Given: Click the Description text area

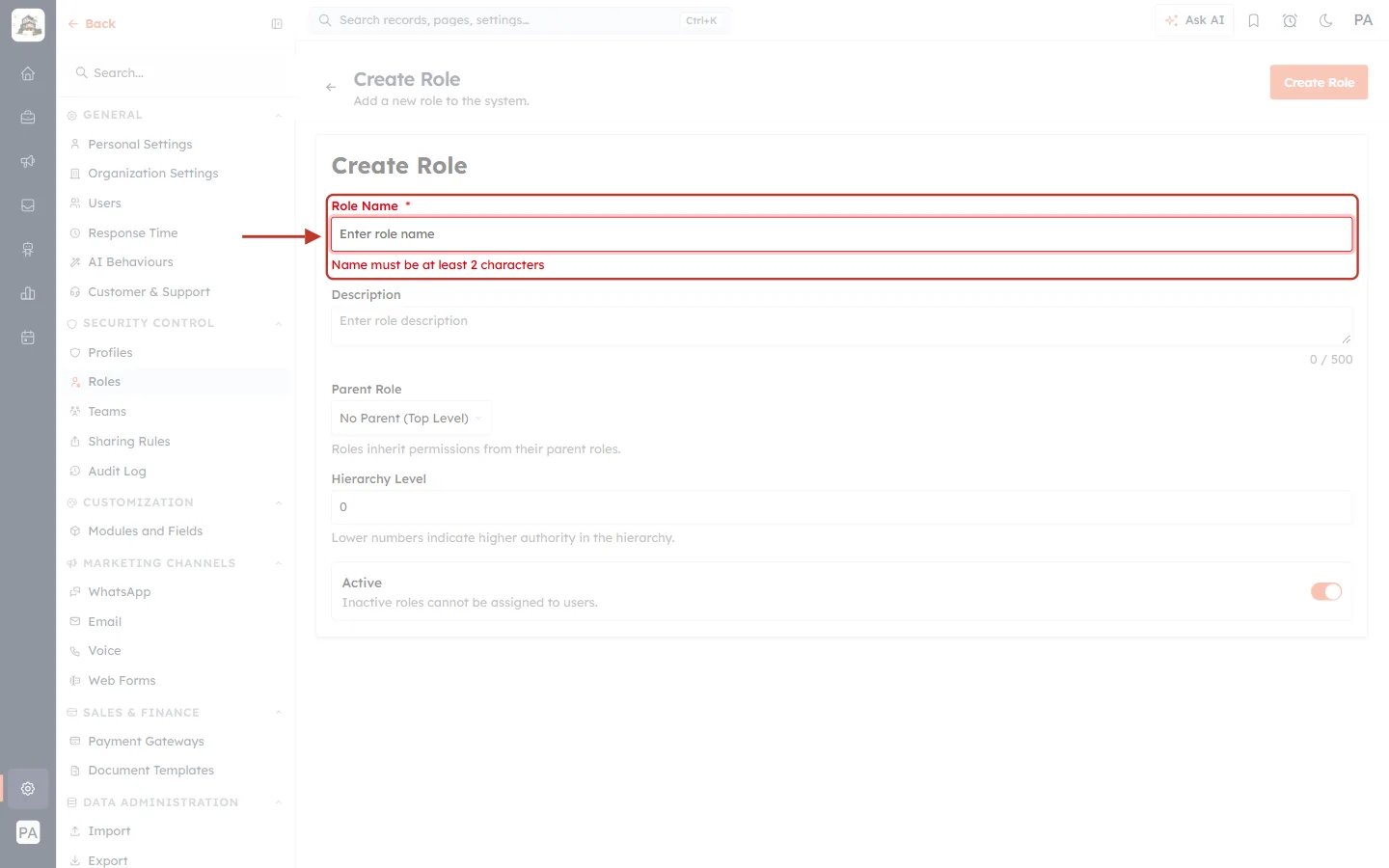Looking at the screenshot, I should click(x=842, y=326).
